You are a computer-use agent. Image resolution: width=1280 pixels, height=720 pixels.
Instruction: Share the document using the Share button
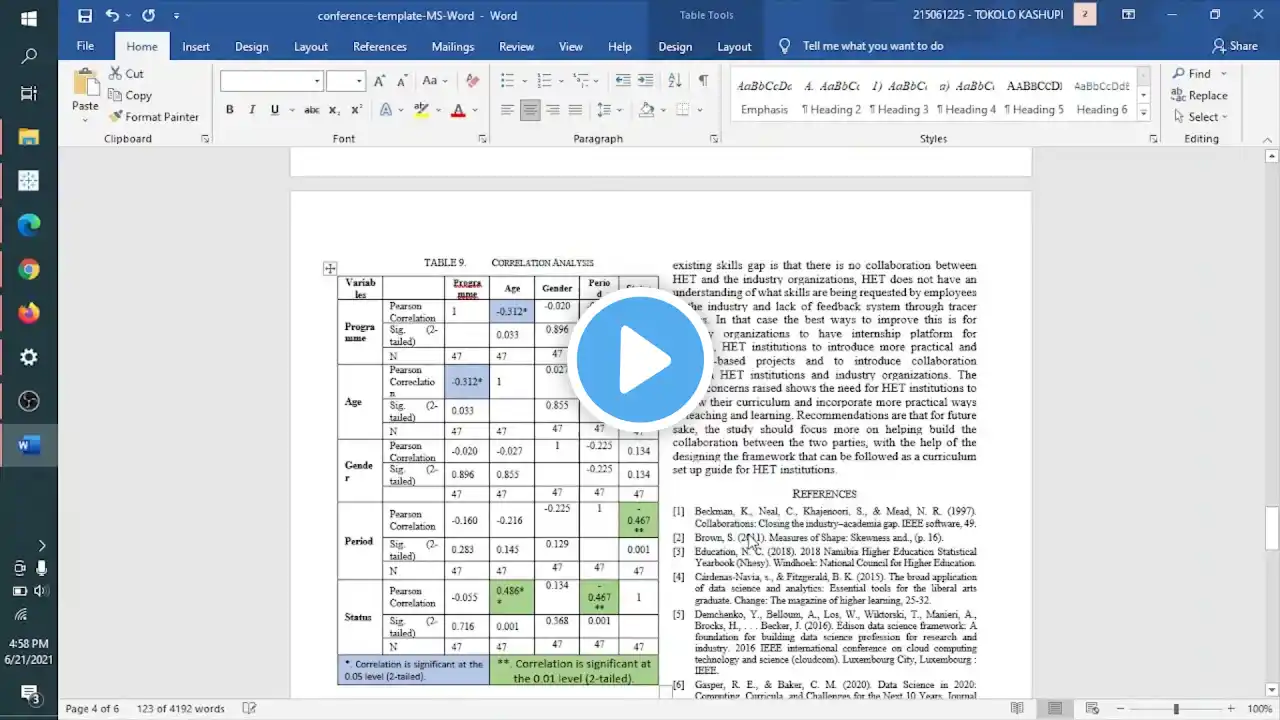1235,46
